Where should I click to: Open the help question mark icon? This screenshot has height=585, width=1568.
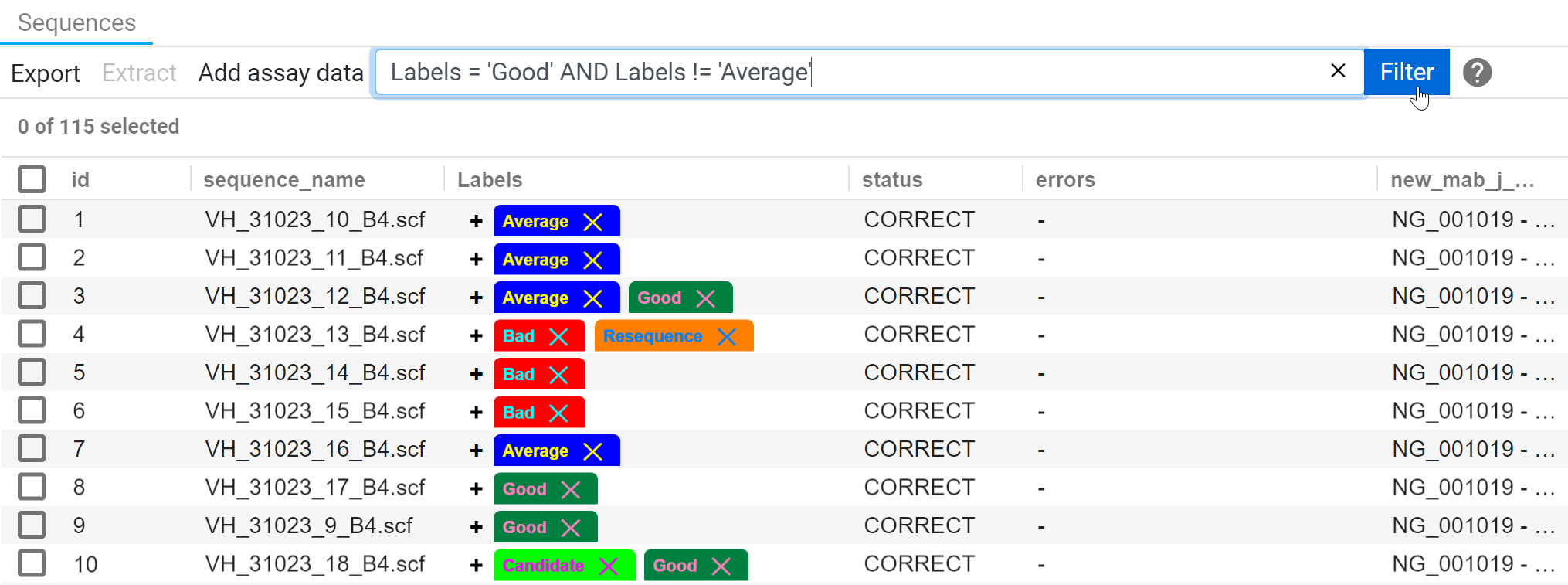coord(1477,73)
